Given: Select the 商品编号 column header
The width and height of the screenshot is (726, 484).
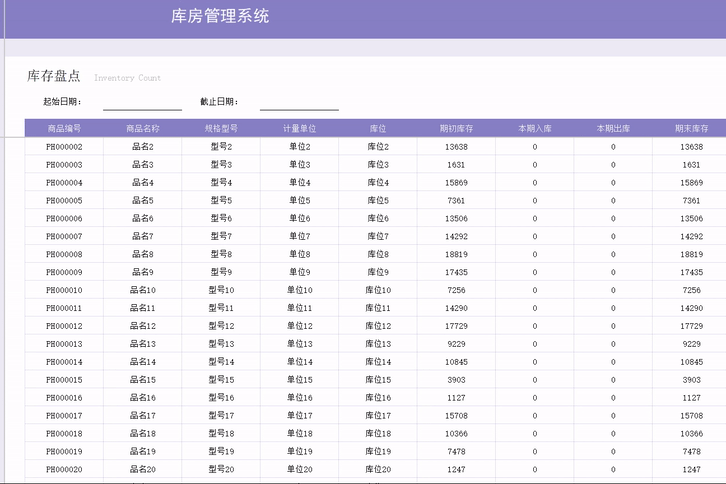Looking at the screenshot, I should pyautogui.click(x=64, y=128).
